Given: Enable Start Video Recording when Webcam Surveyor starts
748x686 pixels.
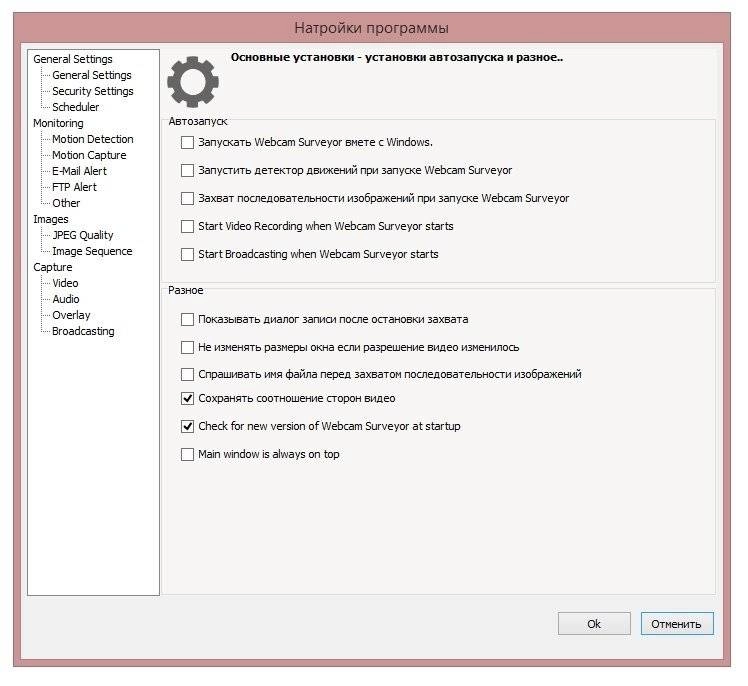Looking at the screenshot, I should tap(187, 226).
